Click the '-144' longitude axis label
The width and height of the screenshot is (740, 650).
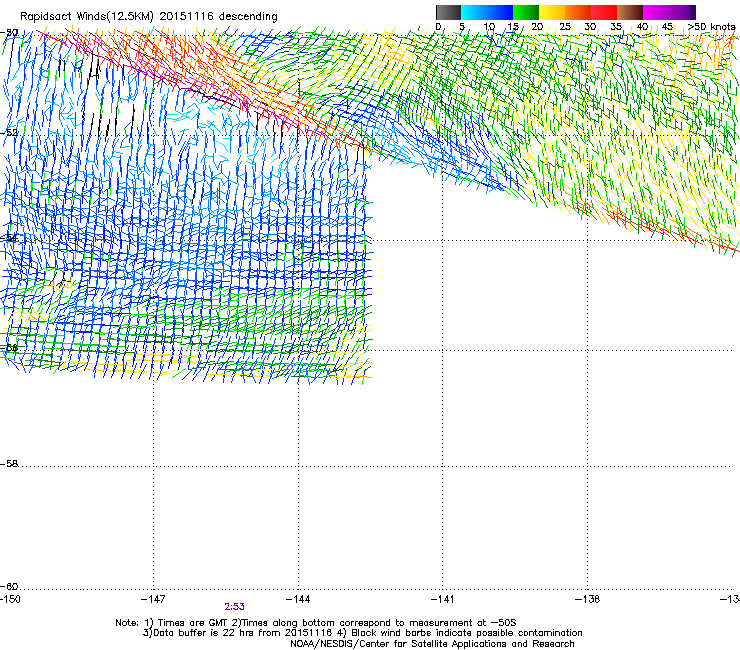point(298,599)
